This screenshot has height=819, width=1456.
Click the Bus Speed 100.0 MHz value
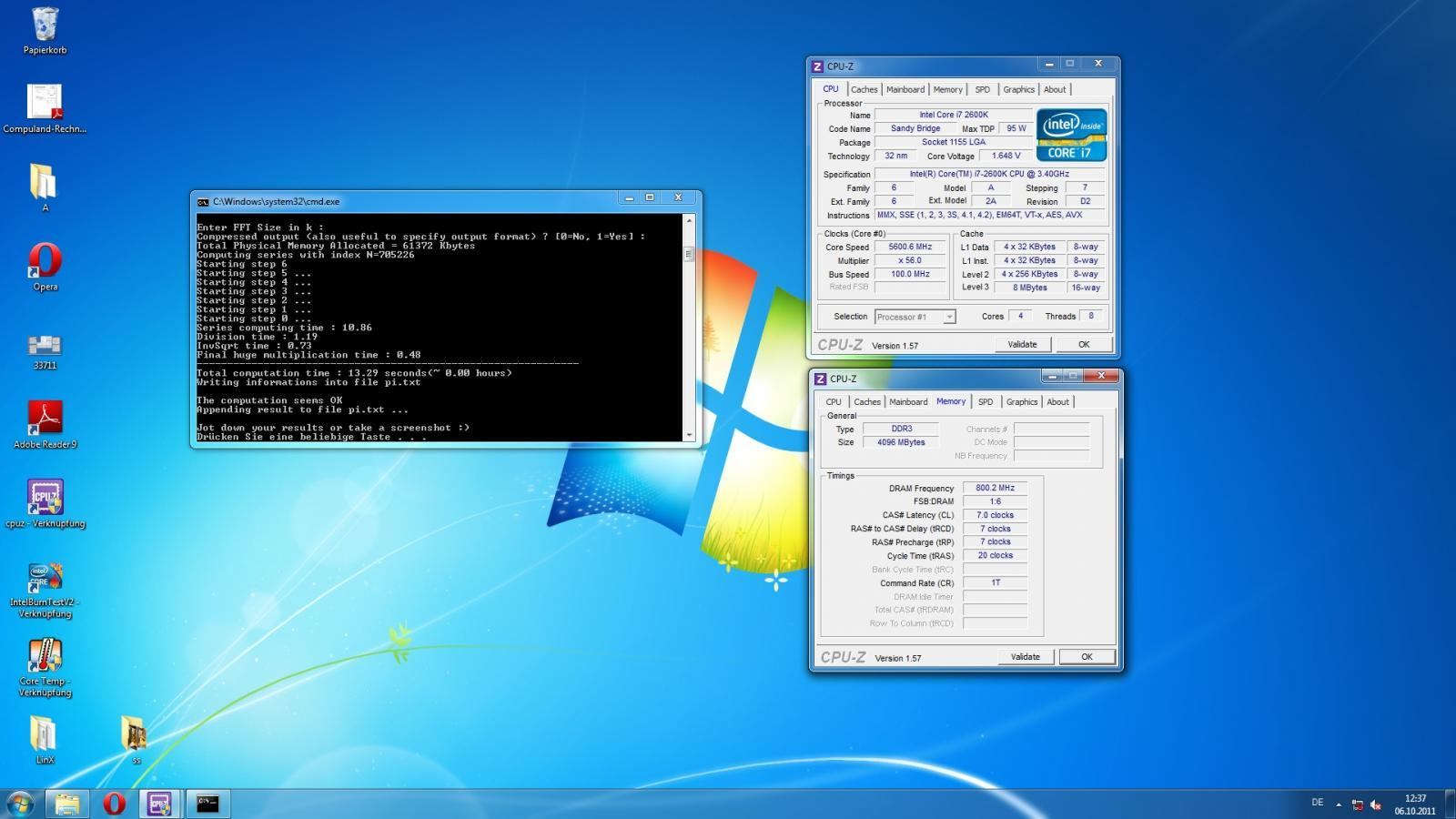911,274
